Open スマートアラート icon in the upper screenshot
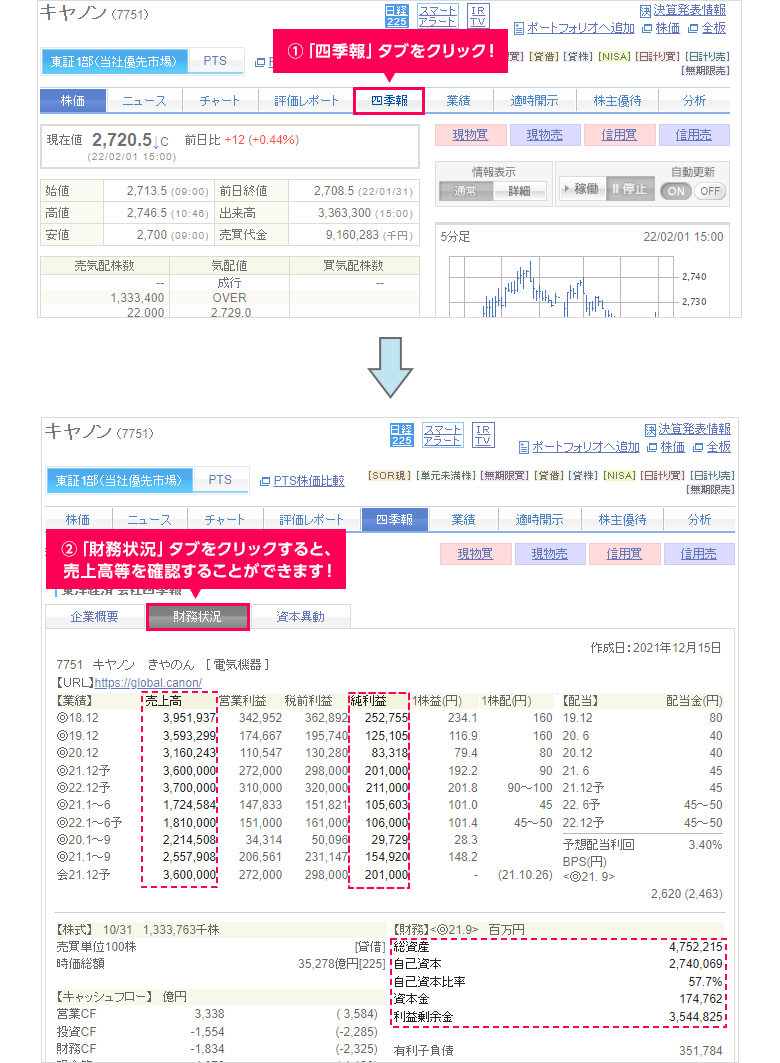Viewport: 780px width, 1063px height. pos(437,16)
